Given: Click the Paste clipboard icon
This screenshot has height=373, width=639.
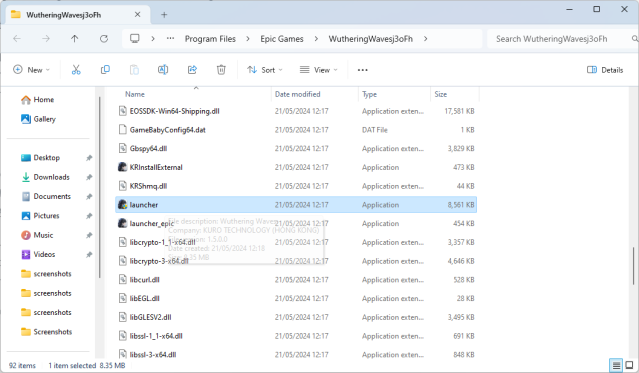Looking at the screenshot, I should coord(134,70).
